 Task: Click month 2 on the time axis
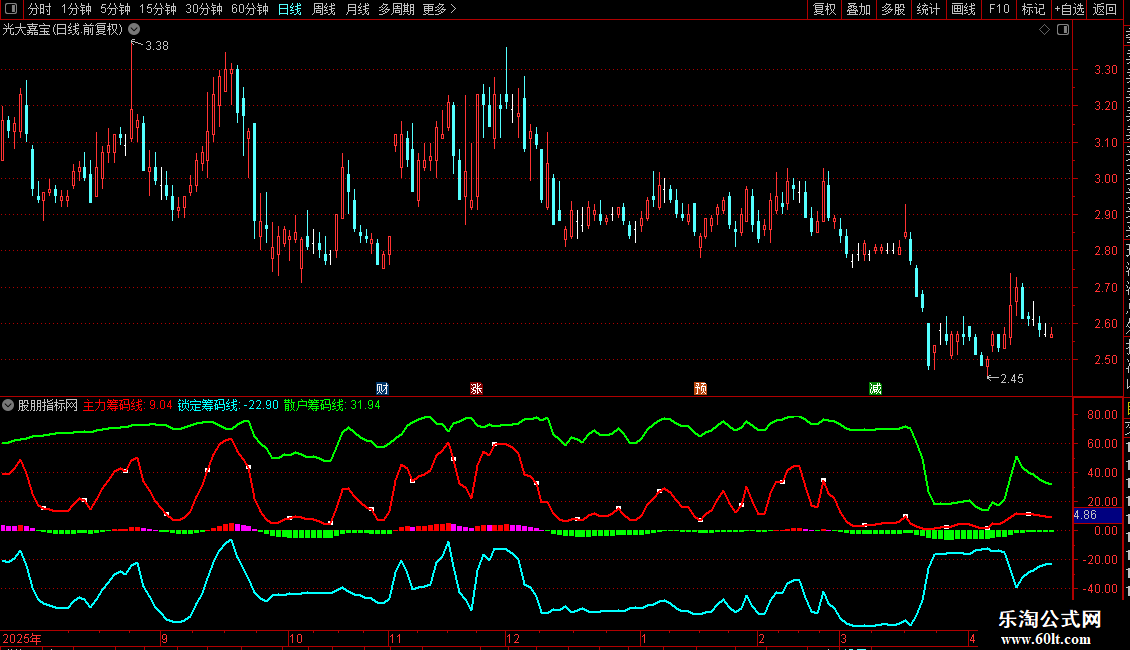pos(761,638)
